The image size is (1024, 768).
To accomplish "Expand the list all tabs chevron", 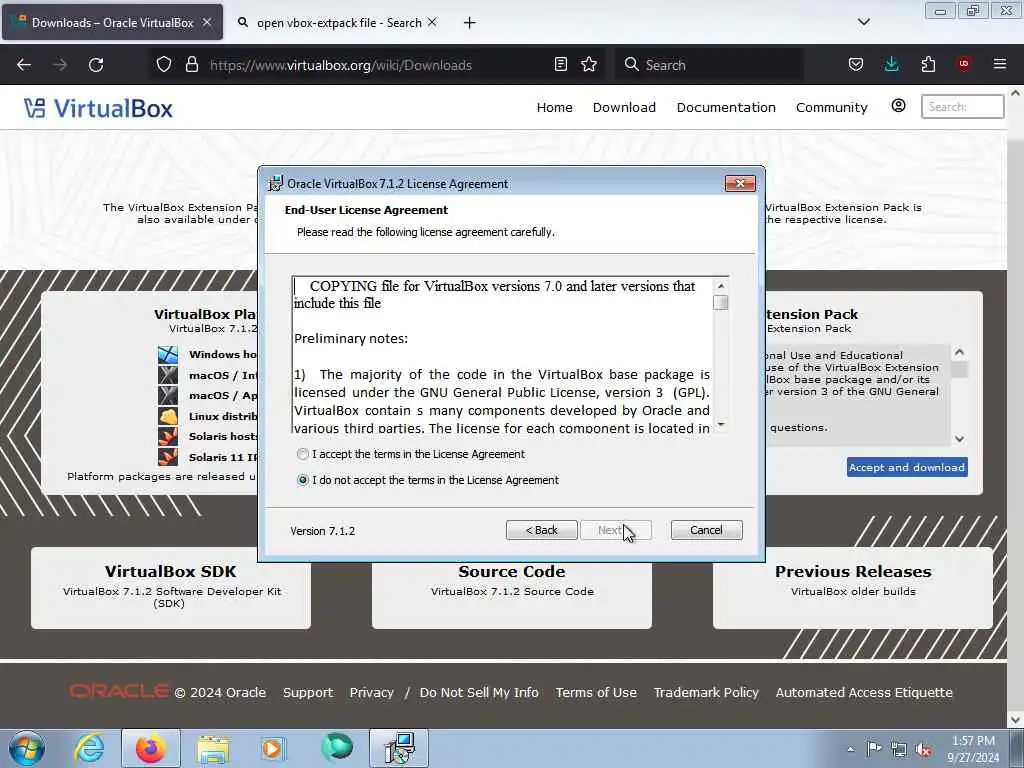I will [x=864, y=22].
